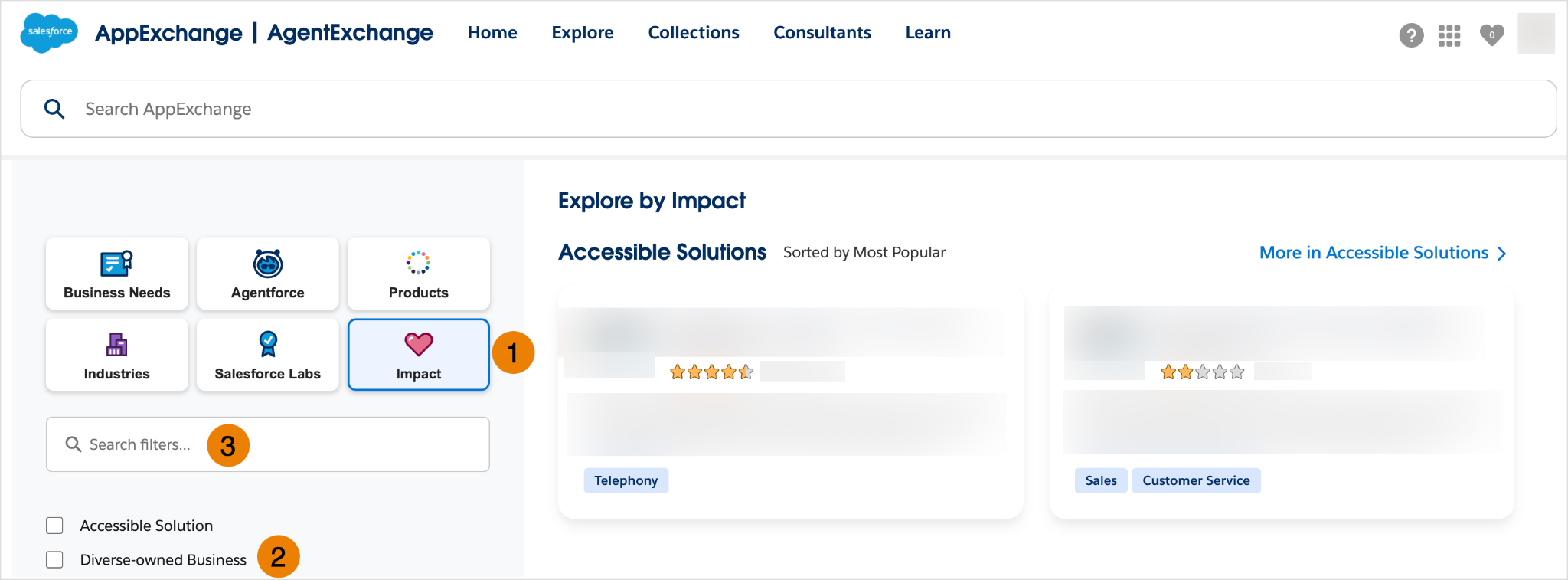This screenshot has width=1568, height=580.
Task: Open the listing card tagged Telephony
Action: (x=791, y=402)
